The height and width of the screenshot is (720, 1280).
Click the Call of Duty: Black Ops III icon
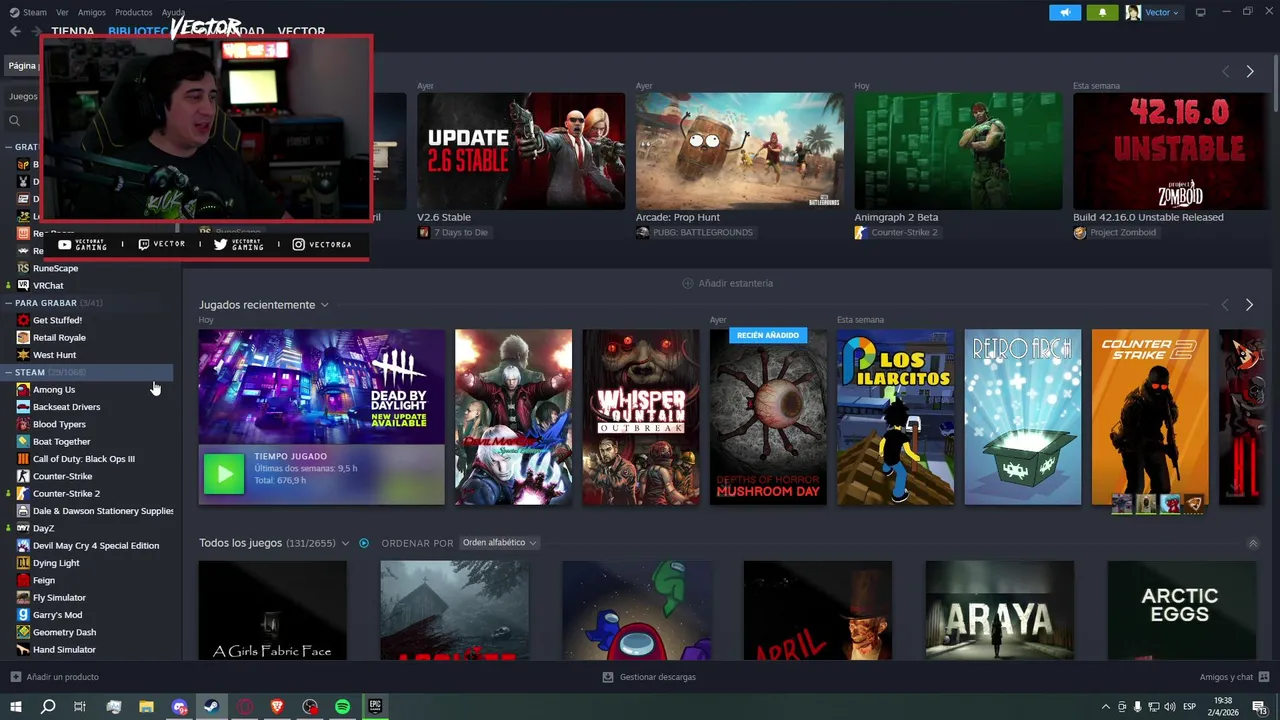[23, 459]
